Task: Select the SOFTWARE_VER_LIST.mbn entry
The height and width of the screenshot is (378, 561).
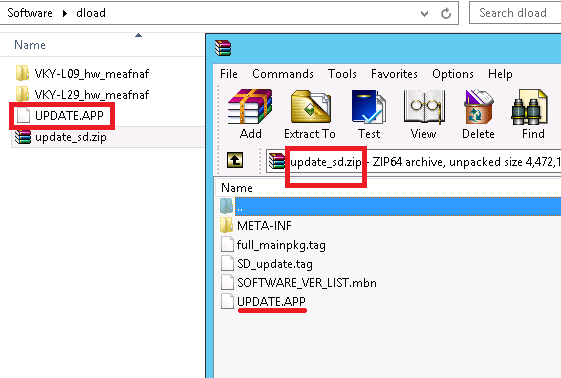Action: point(307,283)
